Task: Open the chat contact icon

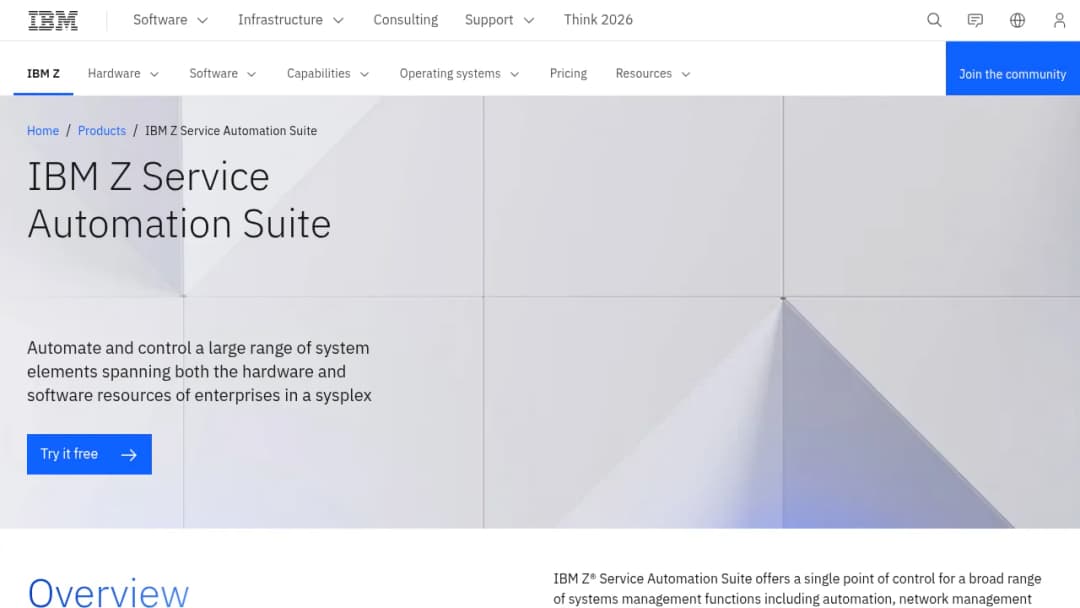Action: click(x=975, y=20)
